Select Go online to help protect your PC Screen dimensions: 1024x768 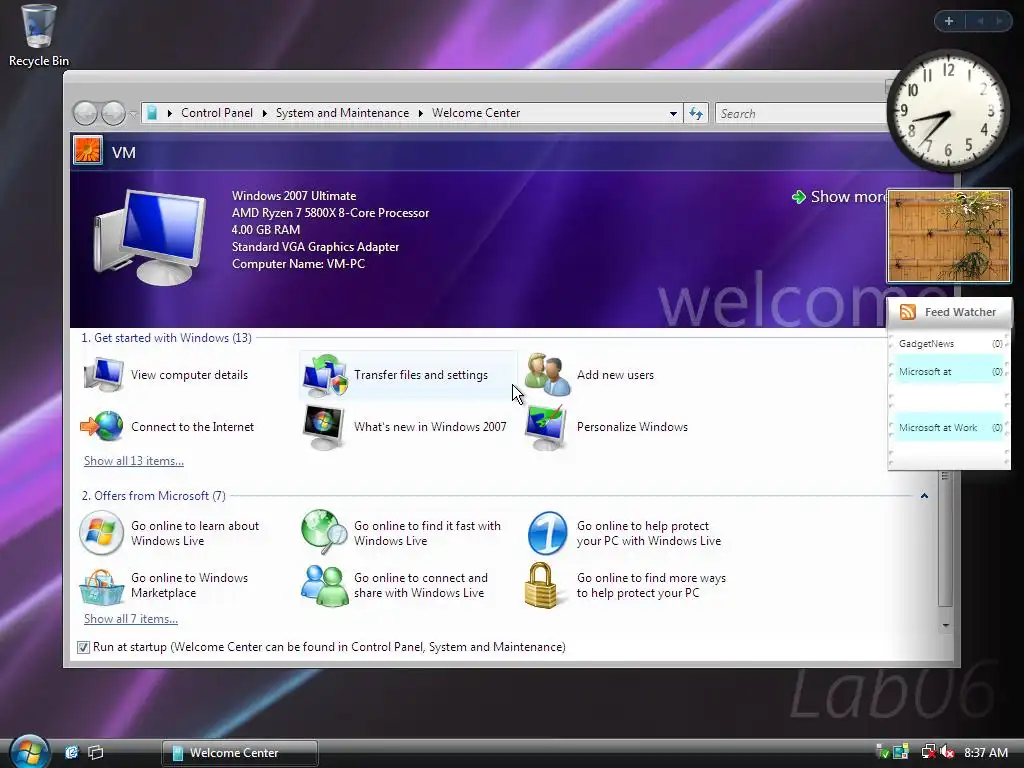(x=648, y=533)
